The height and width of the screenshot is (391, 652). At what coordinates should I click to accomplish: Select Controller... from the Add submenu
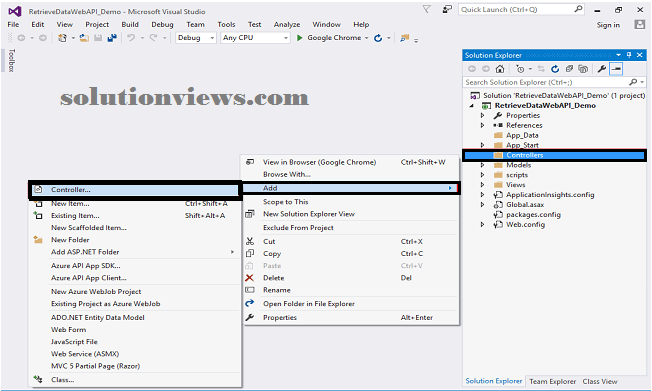(135, 190)
